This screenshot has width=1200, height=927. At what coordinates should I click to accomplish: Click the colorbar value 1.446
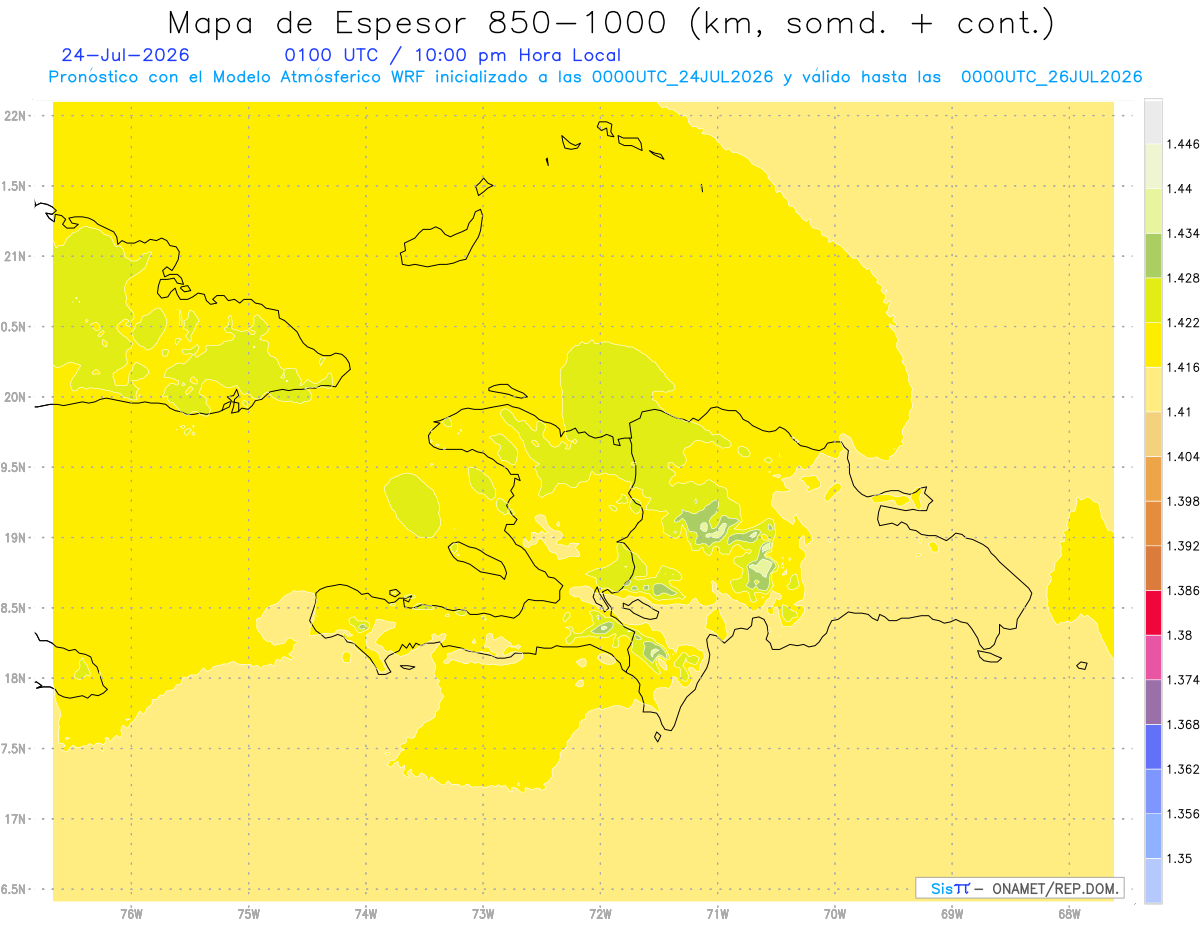point(1182,144)
